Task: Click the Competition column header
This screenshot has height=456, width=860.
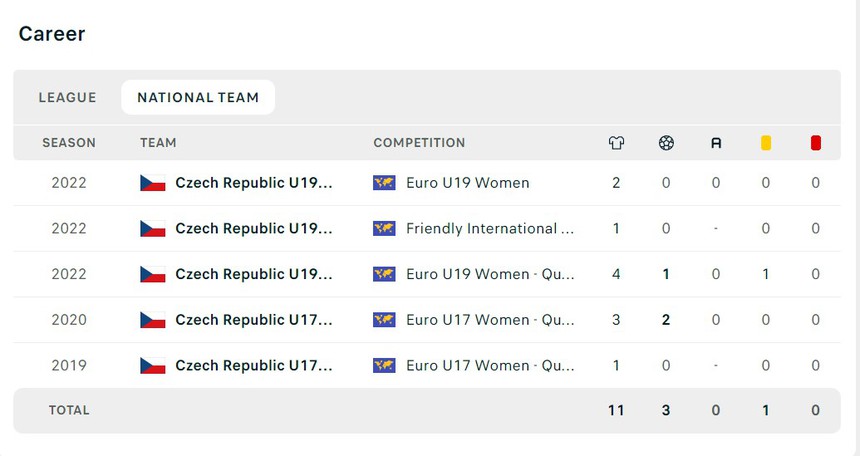Action: 419,143
